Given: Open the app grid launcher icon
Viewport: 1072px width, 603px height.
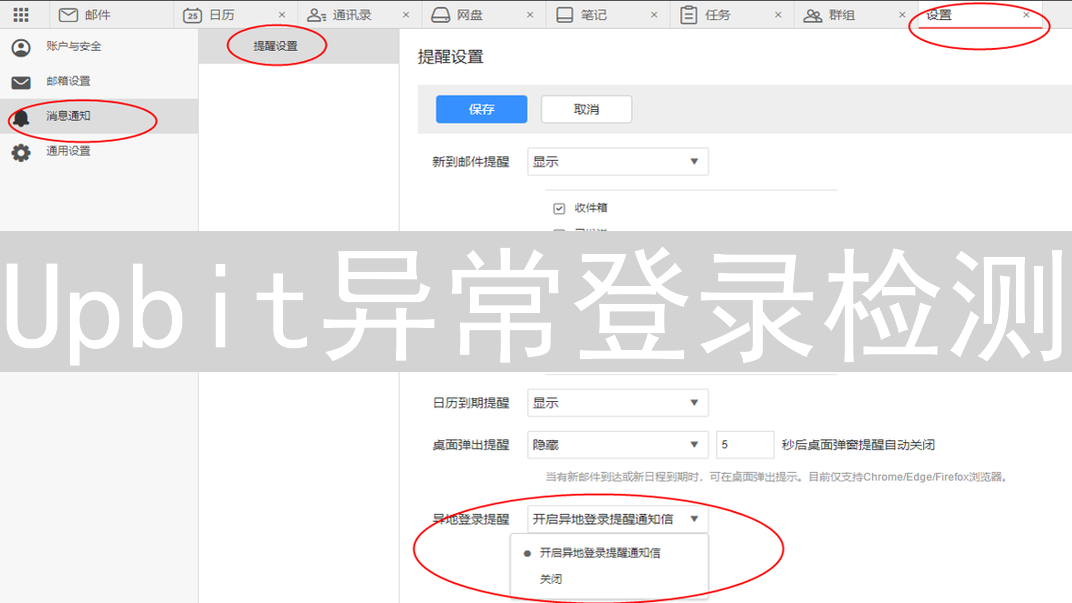Looking at the screenshot, I should [21, 14].
